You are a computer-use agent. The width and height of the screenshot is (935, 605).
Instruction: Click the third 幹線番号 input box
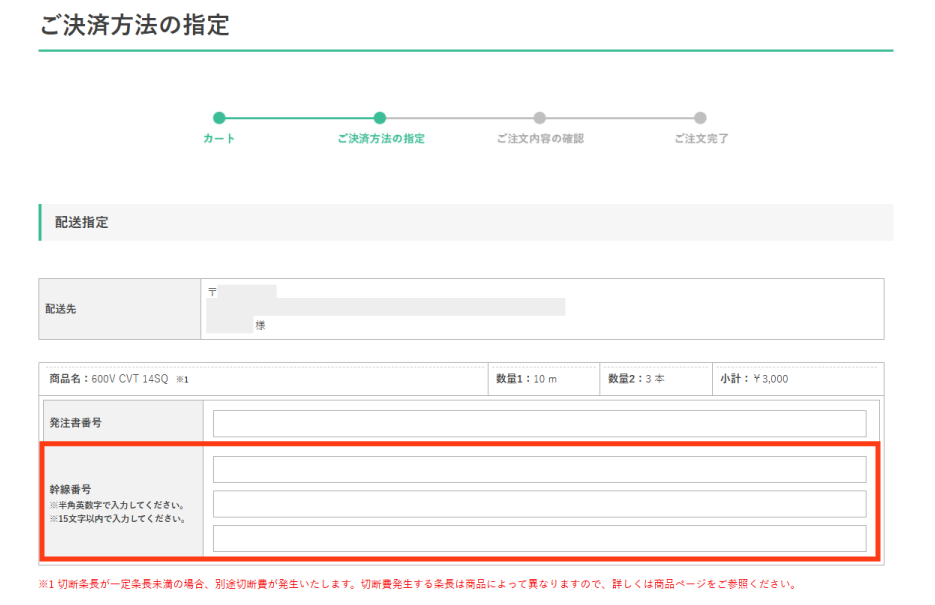pyautogui.click(x=539, y=538)
